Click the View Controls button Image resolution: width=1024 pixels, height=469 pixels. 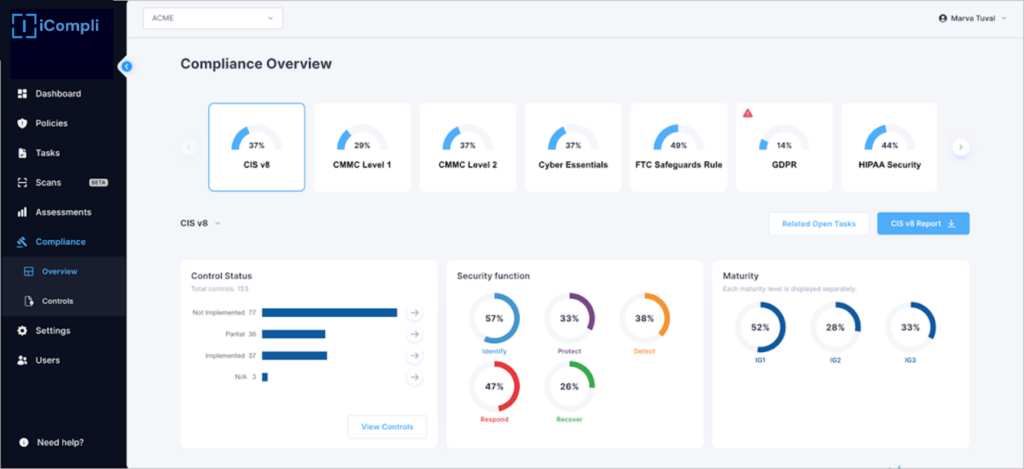click(387, 427)
